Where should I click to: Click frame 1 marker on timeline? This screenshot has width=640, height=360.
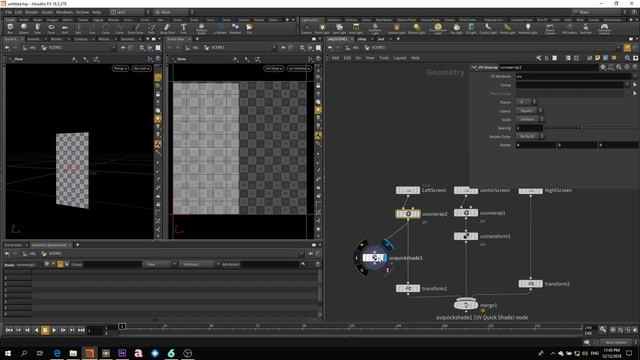point(122,327)
